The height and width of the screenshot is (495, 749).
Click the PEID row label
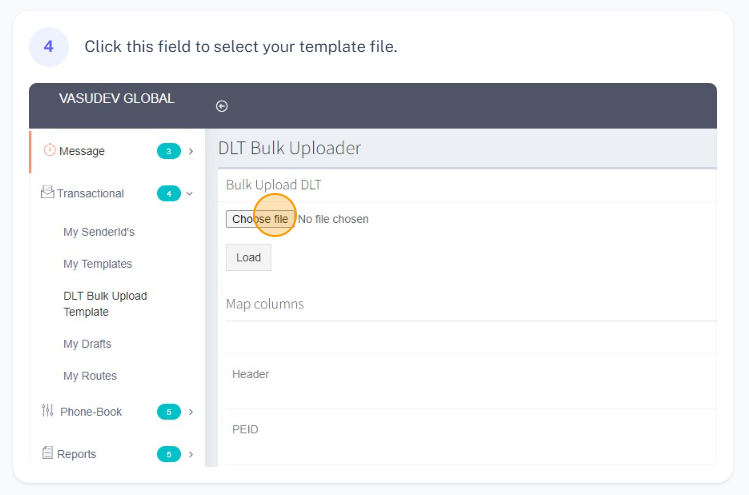[x=245, y=429]
